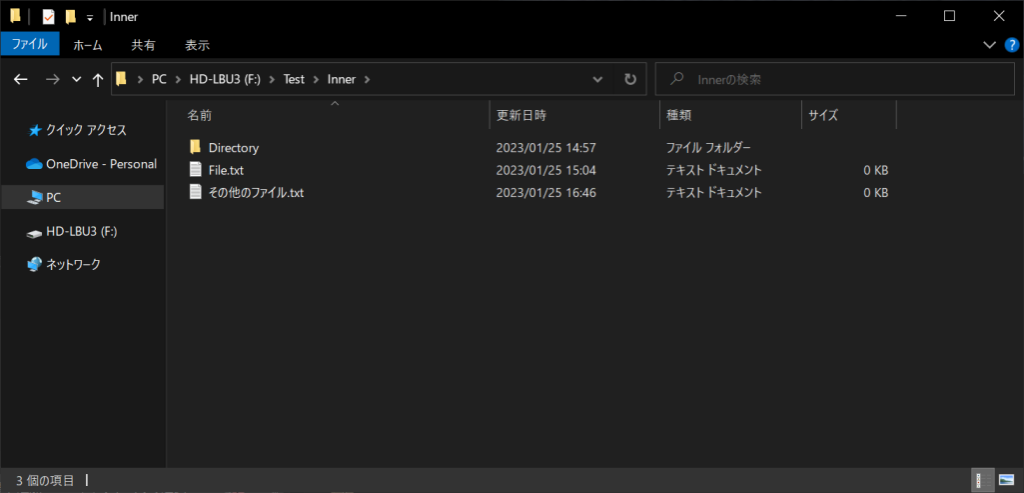1024x493 pixels.
Task: Go forward with the right arrow
Action: pyautogui.click(x=53, y=80)
